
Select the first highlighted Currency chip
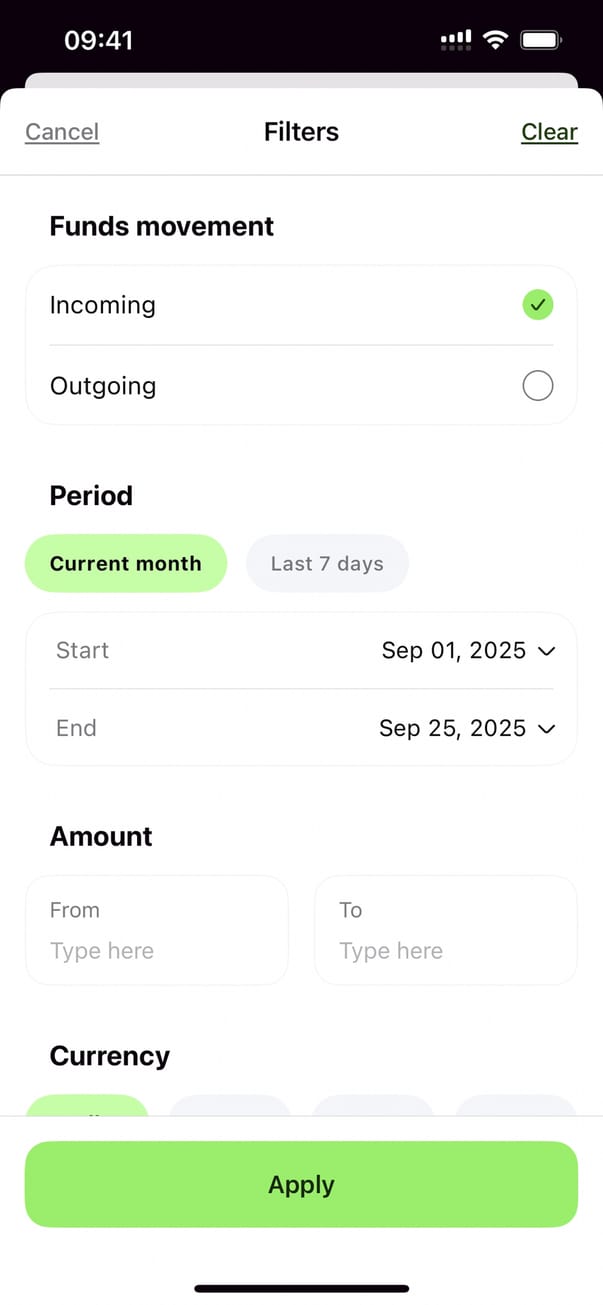click(87, 1106)
